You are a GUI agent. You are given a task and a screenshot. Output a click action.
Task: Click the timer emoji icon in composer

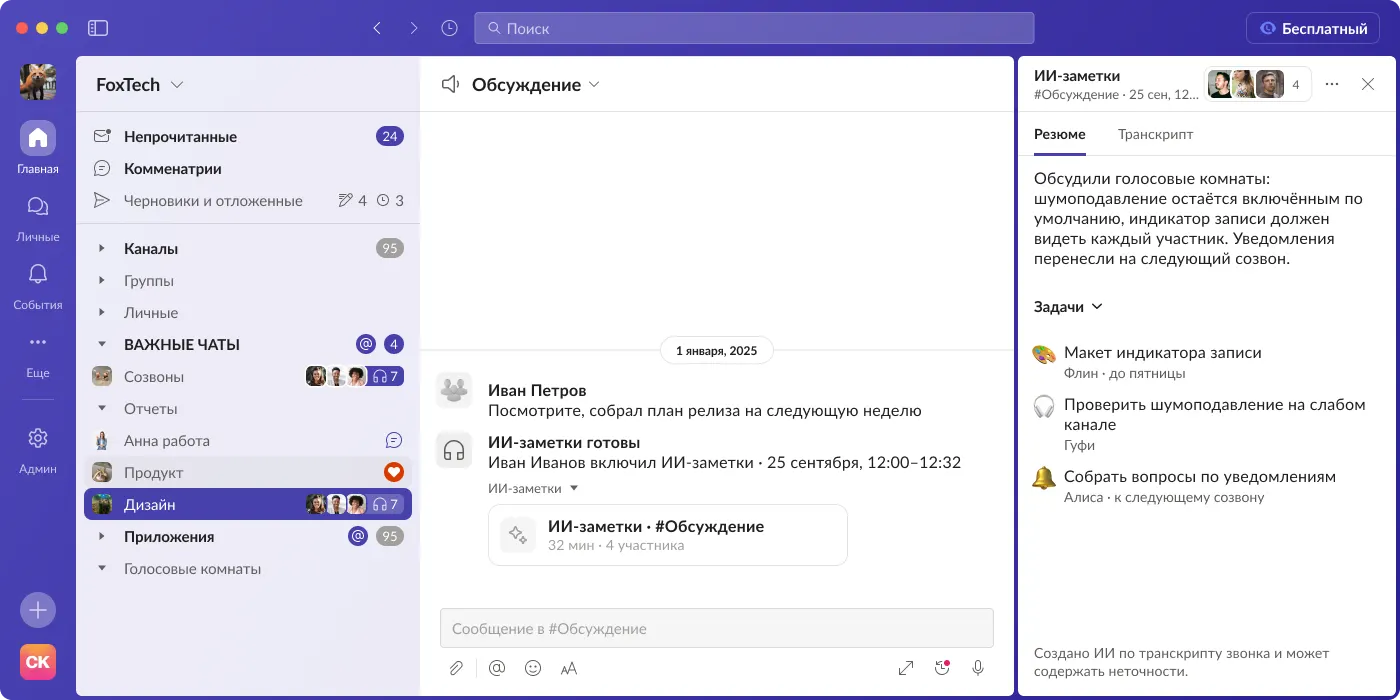click(x=942, y=668)
